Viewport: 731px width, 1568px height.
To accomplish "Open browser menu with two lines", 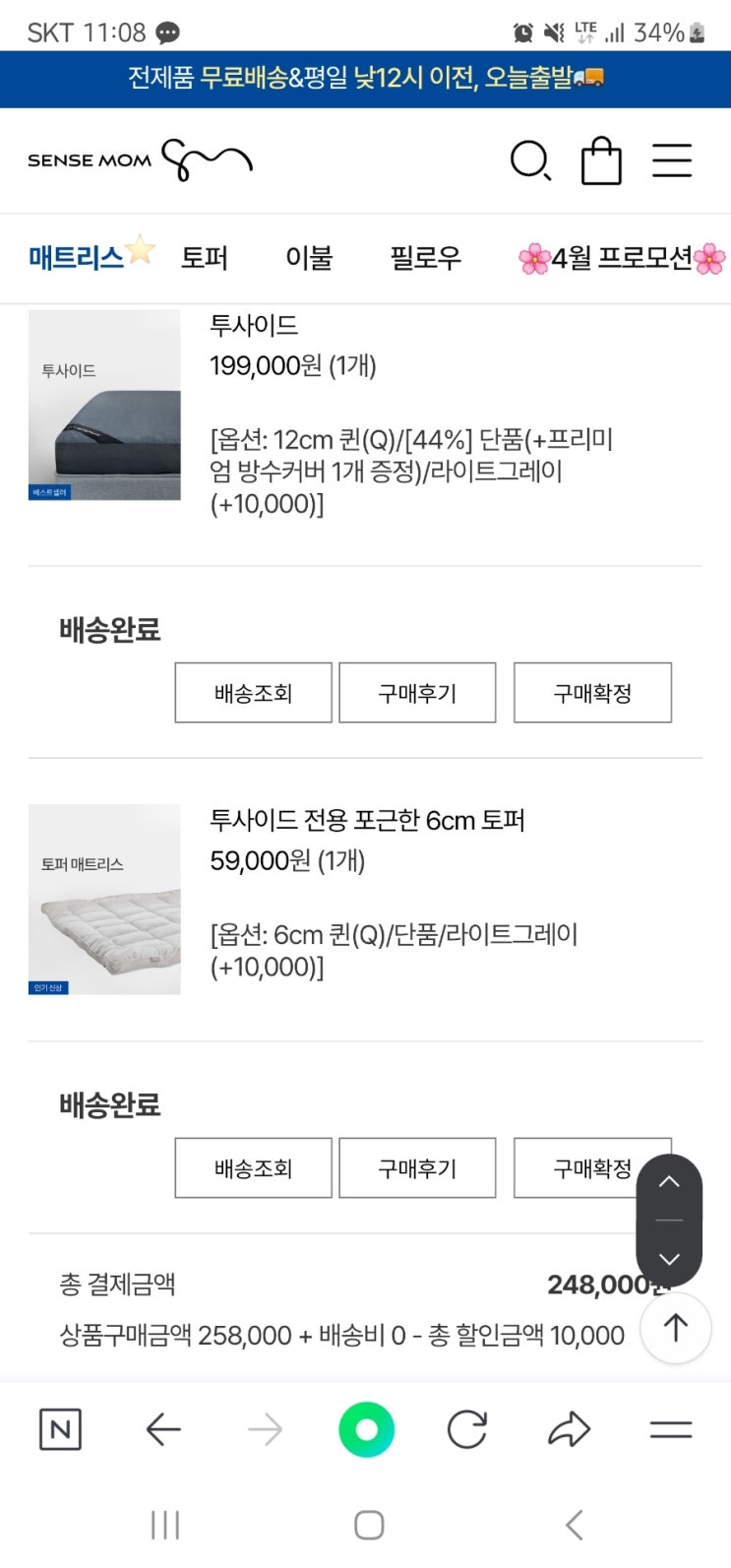I will click(671, 1429).
